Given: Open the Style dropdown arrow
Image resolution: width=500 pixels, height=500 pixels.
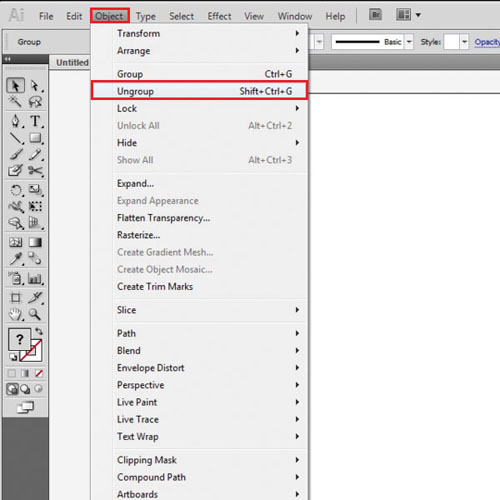Looking at the screenshot, I should (x=464, y=42).
